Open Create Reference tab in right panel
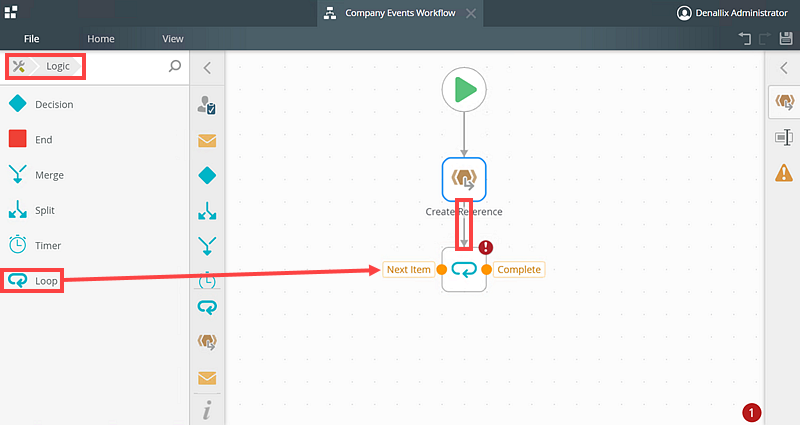800x425 pixels. click(x=784, y=102)
